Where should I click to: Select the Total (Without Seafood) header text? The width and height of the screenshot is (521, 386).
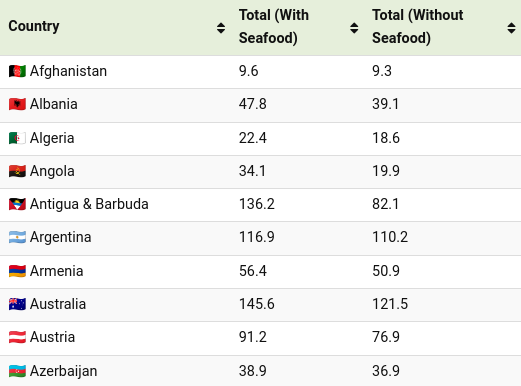pyautogui.click(x=417, y=26)
